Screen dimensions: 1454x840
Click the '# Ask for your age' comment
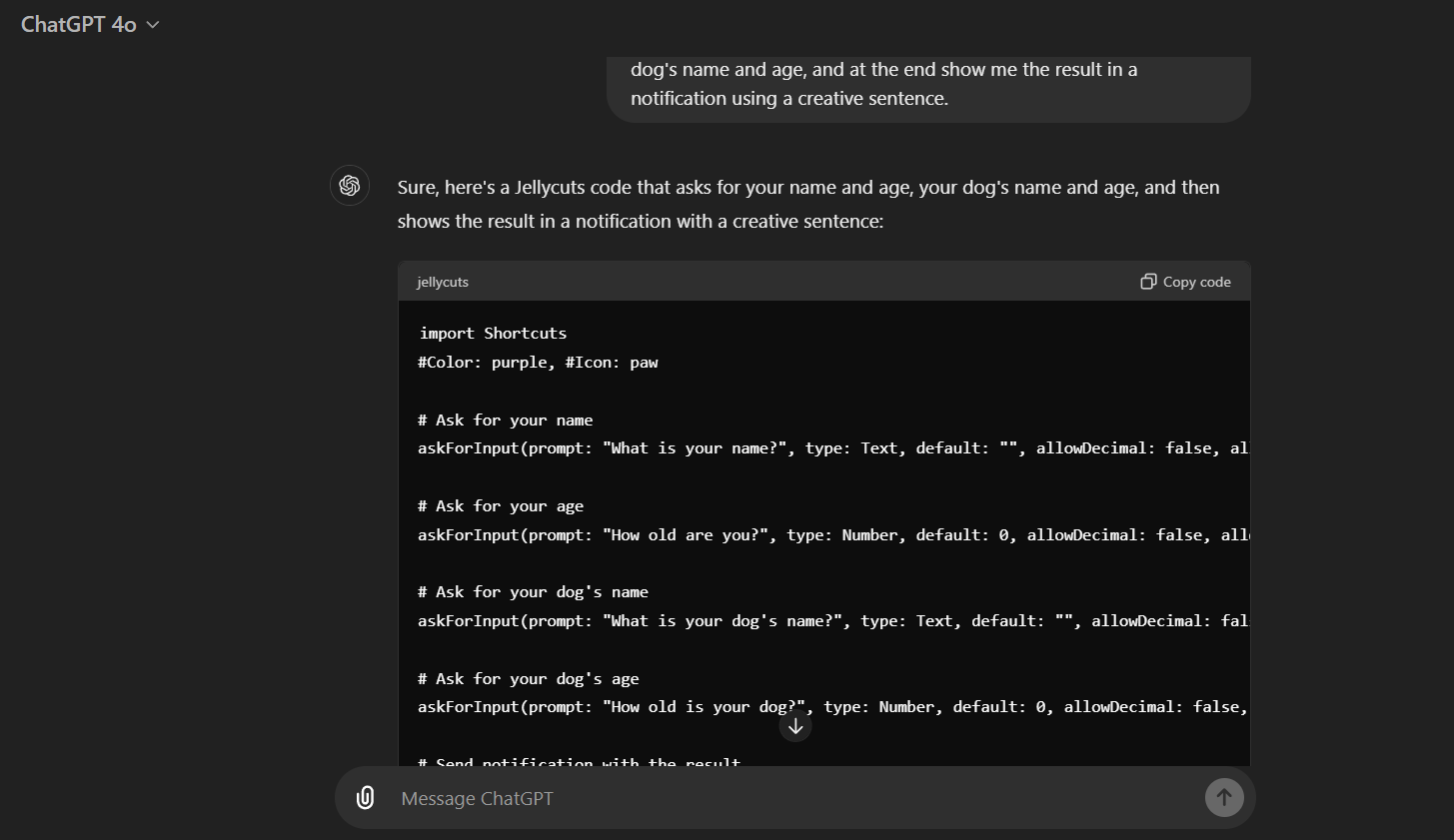tap(501, 506)
